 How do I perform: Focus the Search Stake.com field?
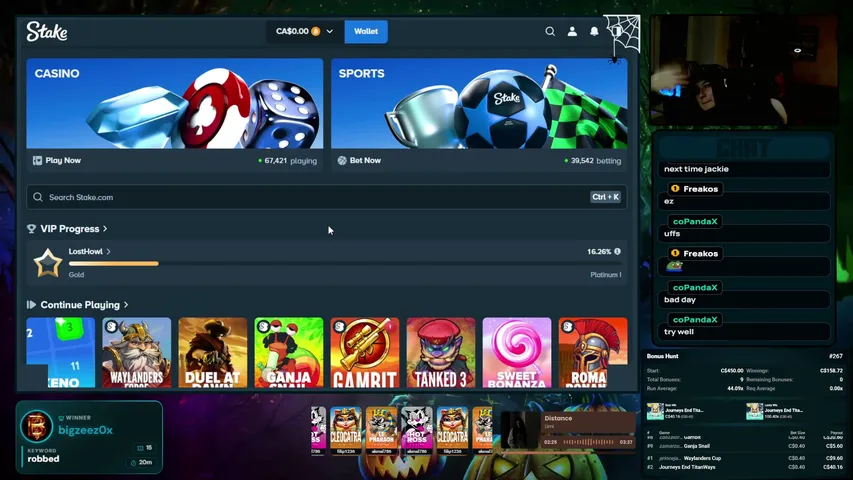(x=326, y=197)
